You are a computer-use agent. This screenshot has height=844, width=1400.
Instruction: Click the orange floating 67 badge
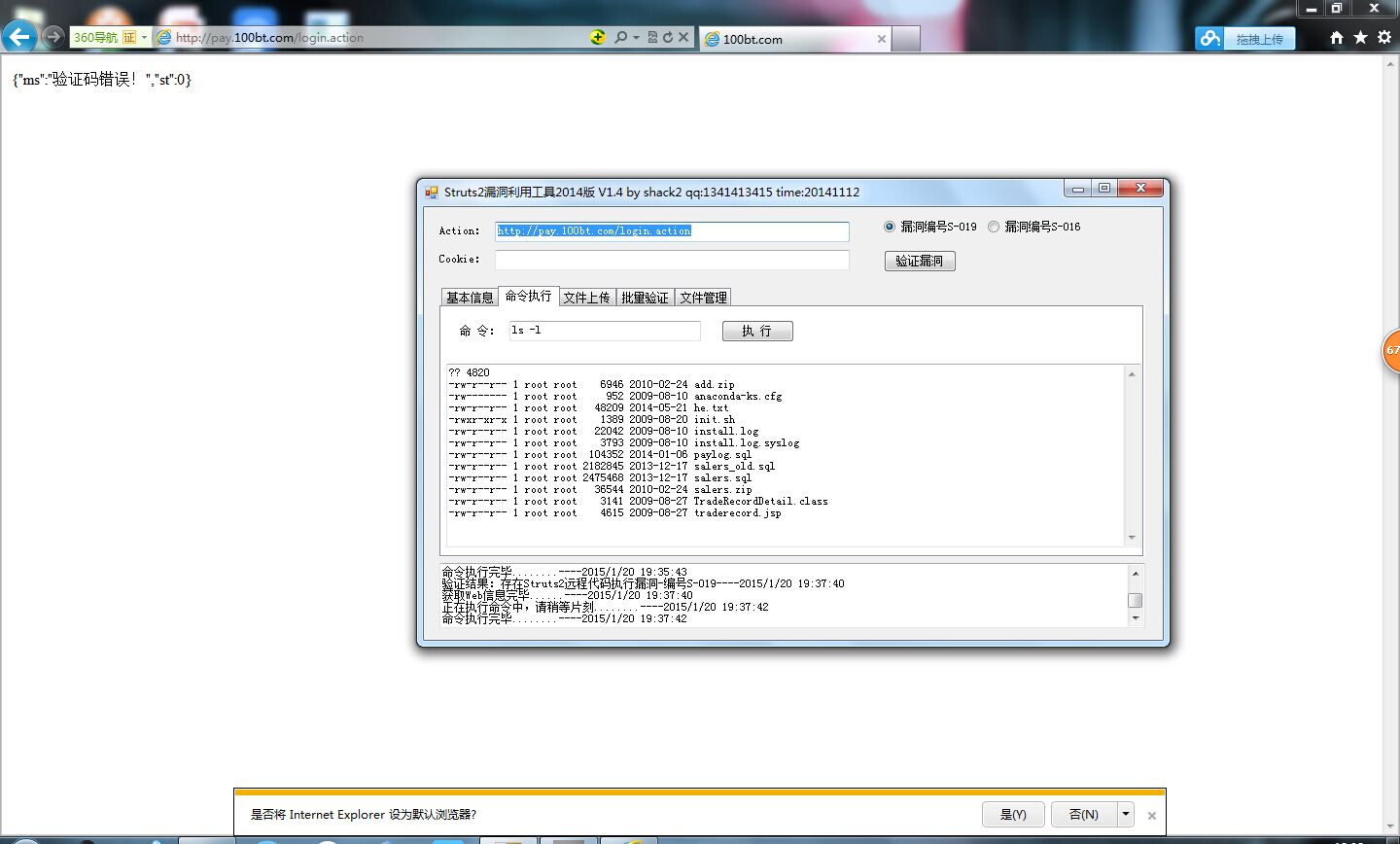point(1391,350)
